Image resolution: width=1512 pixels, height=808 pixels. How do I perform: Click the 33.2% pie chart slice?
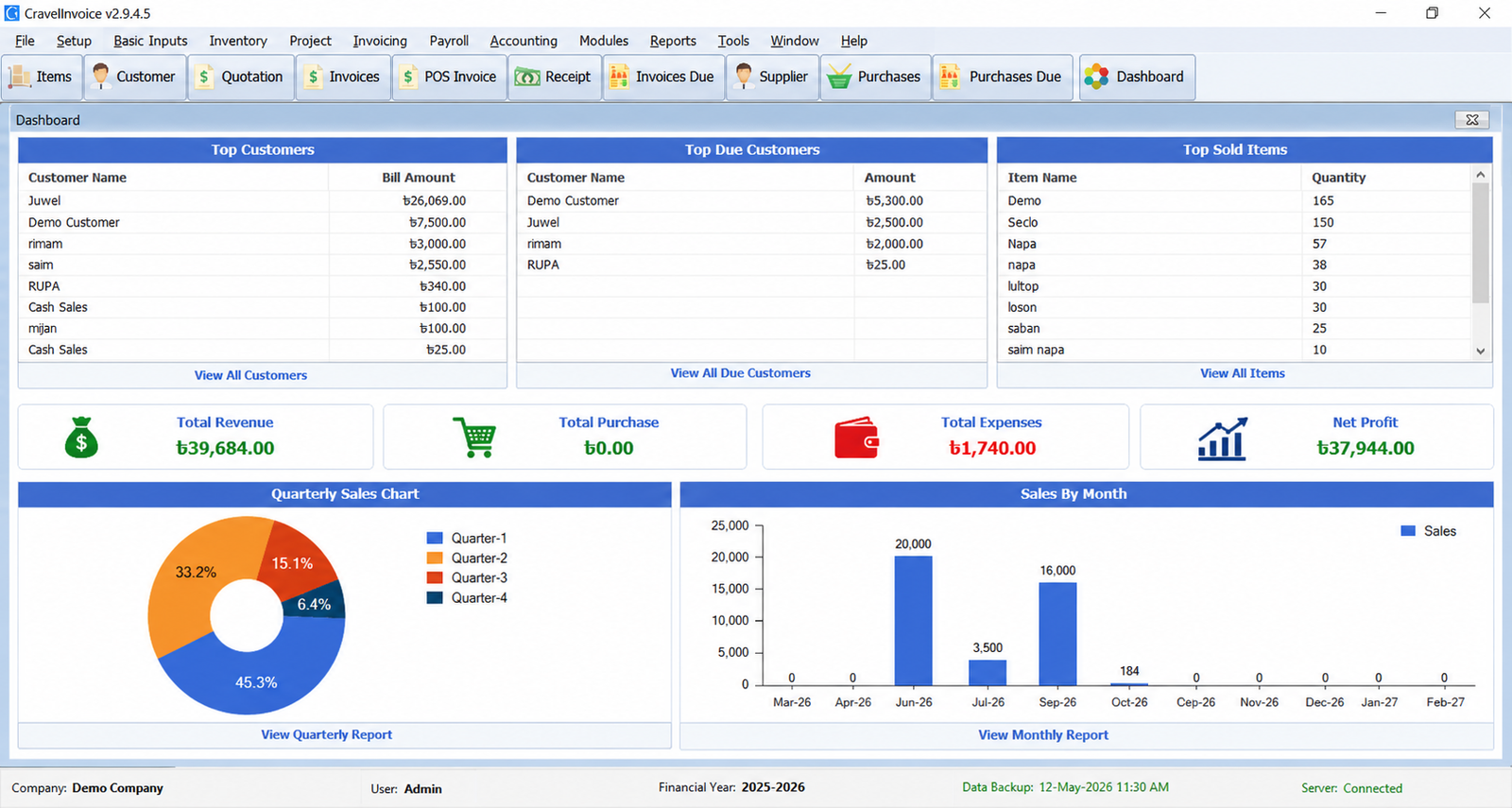pyautogui.click(x=196, y=573)
